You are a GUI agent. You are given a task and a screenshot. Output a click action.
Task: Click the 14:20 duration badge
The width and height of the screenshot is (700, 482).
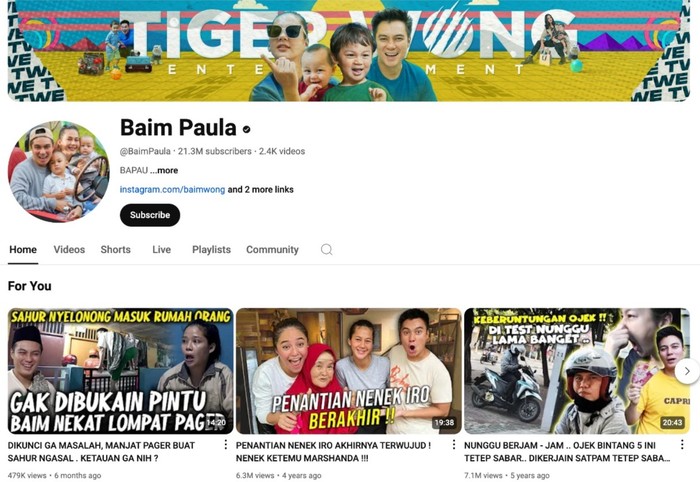216,423
